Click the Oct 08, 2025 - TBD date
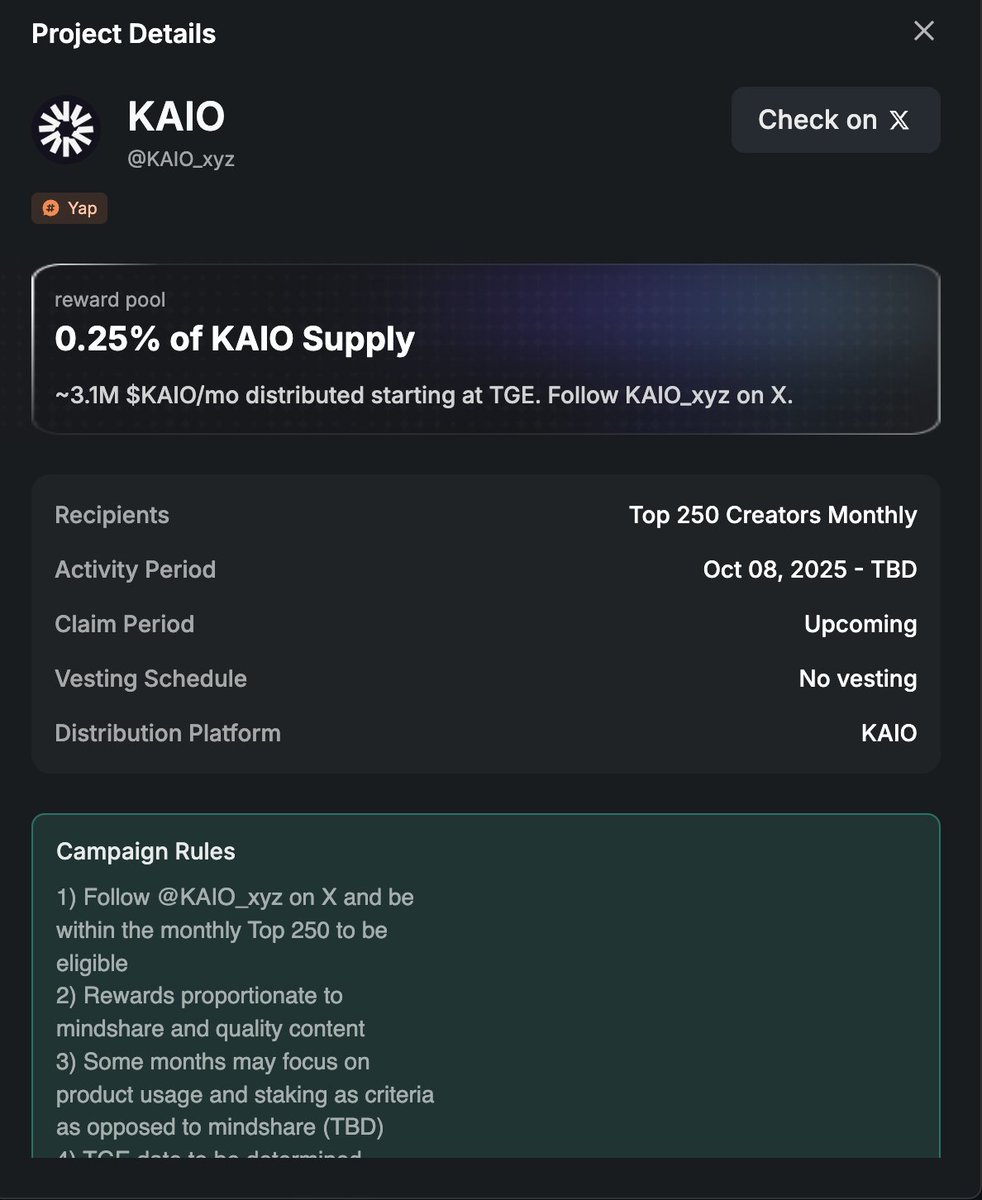Screen dimensions: 982x1200 [x=809, y=570]
